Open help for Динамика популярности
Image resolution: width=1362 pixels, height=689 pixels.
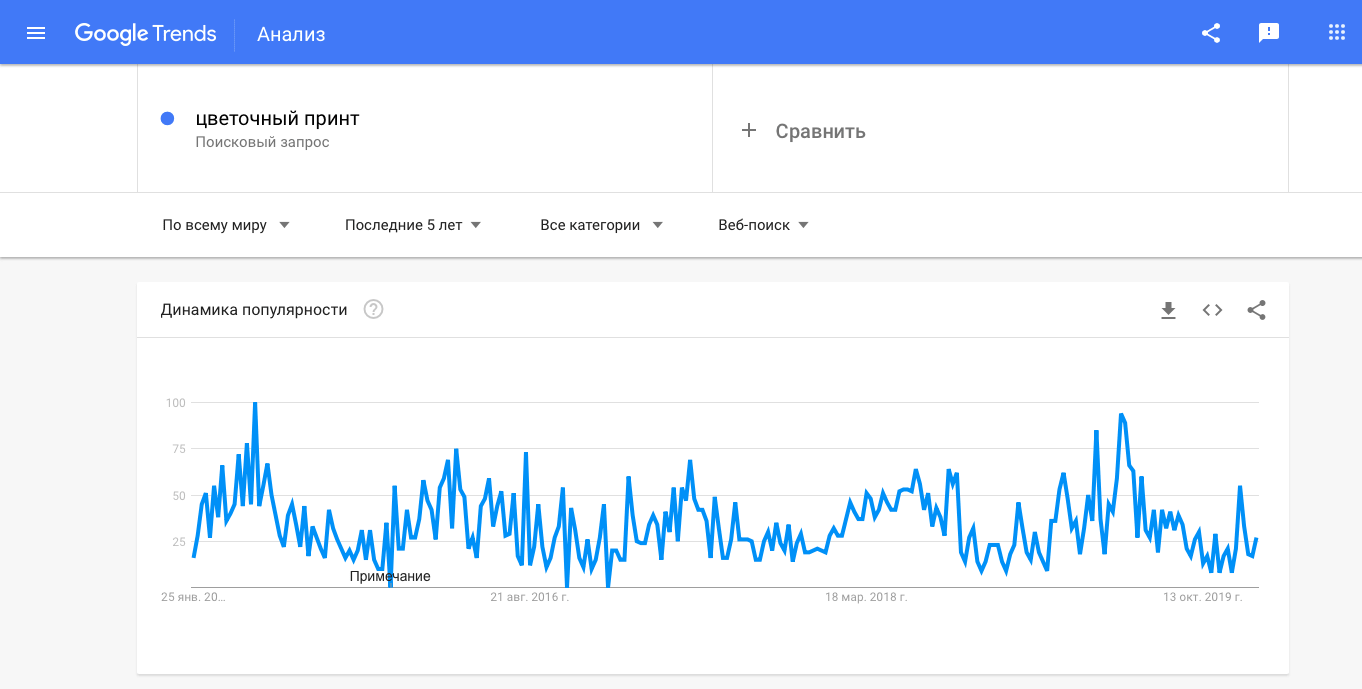(x=373, y=310)
